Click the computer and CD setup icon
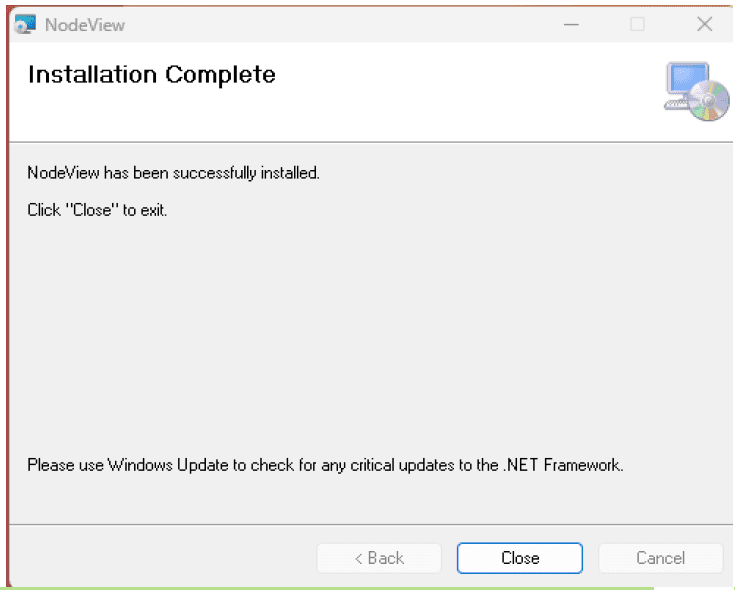Viewport: 735px width, 590px height. 697,92
